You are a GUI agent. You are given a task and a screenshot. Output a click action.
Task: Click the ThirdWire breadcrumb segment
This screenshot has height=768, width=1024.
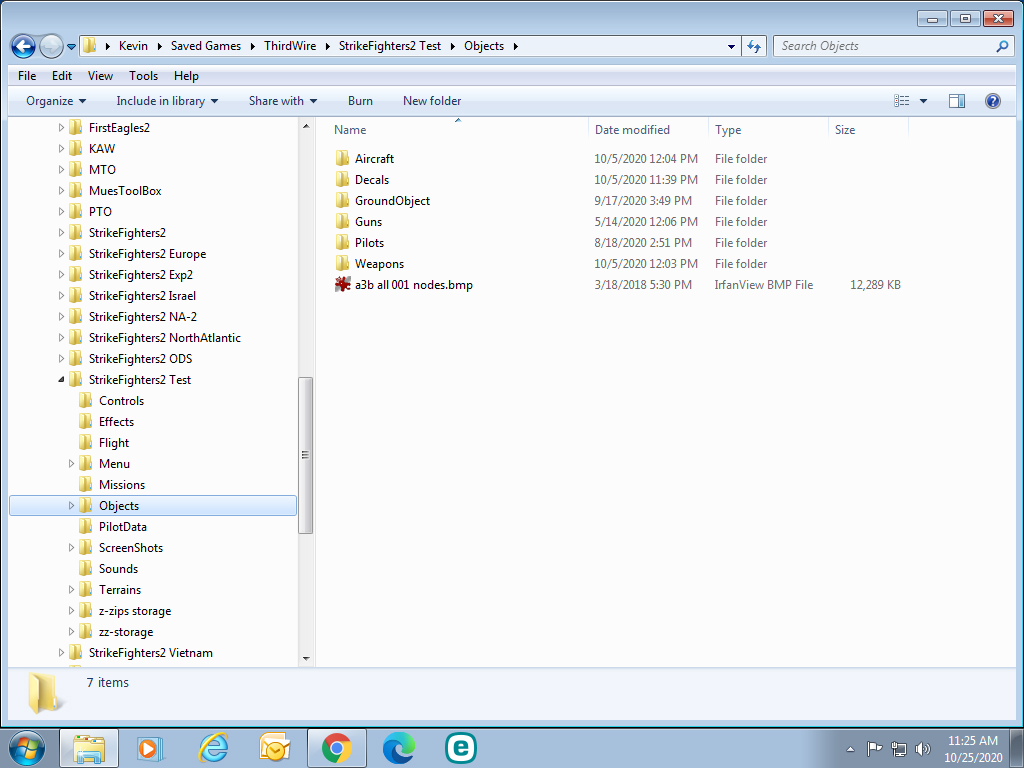coord(290,46)
